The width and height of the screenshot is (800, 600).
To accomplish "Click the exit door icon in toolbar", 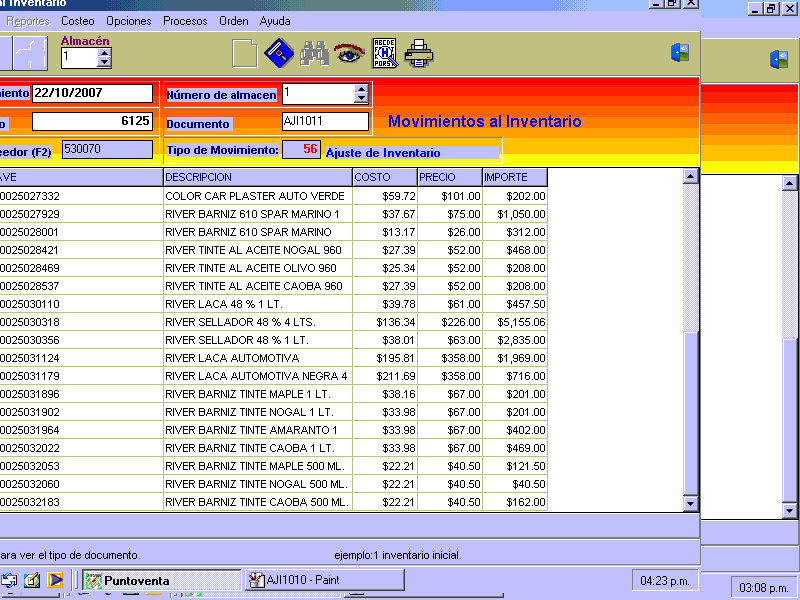I will [x=680, y=53].
